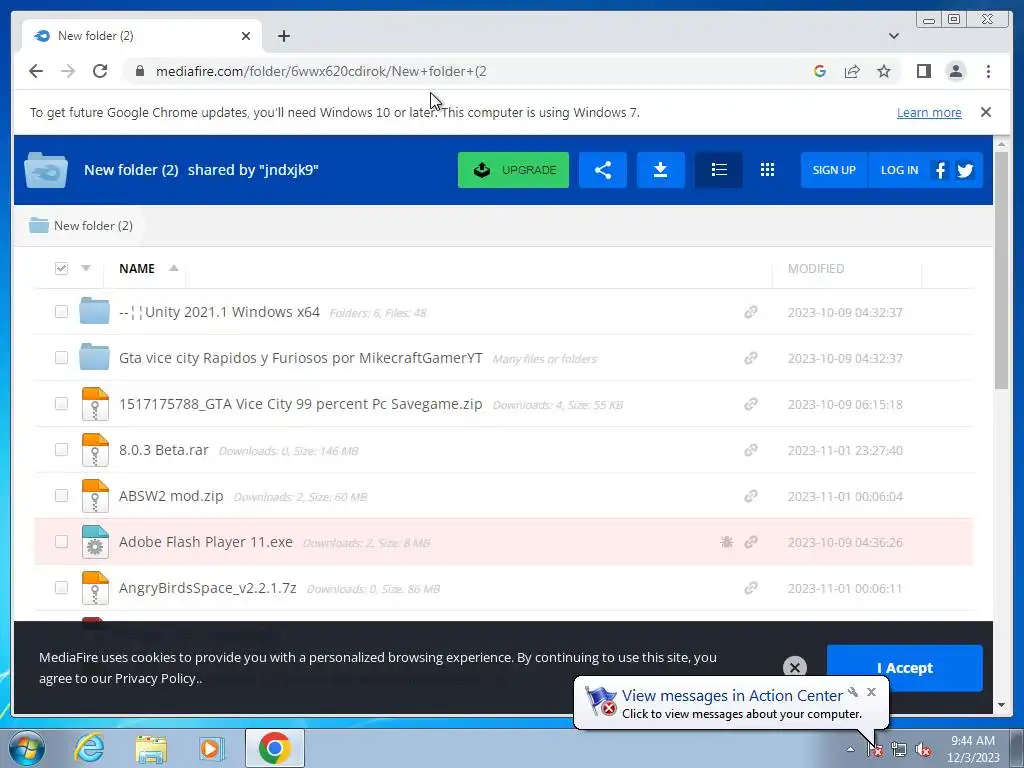Click the address bar URL field
The image size is (1024, 768).
pyautogui.click(x=470, y=71)
